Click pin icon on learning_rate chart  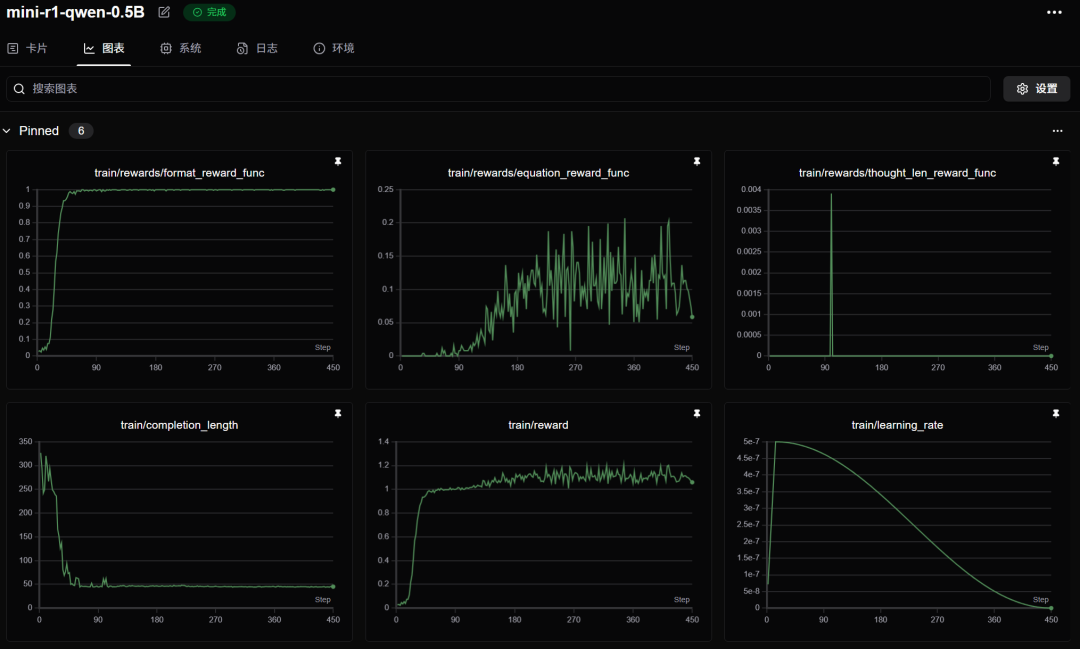(x=1056, y=413)
